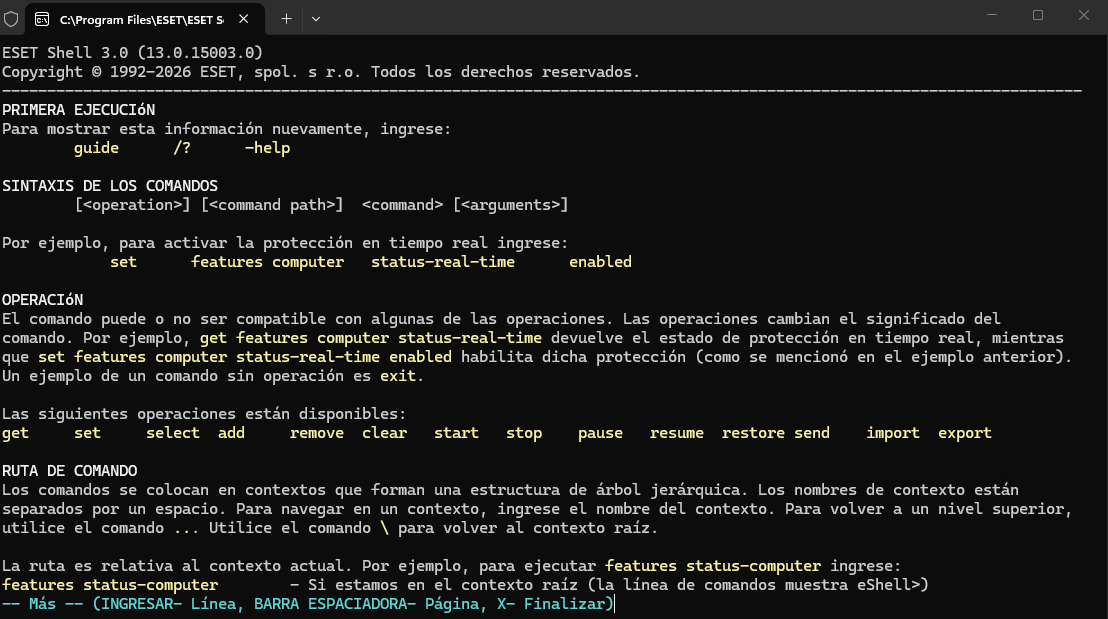Click the yellow 'exit.' command text
The width and height of the screenshot is (1108, 619).
click(x=402, y=376)
